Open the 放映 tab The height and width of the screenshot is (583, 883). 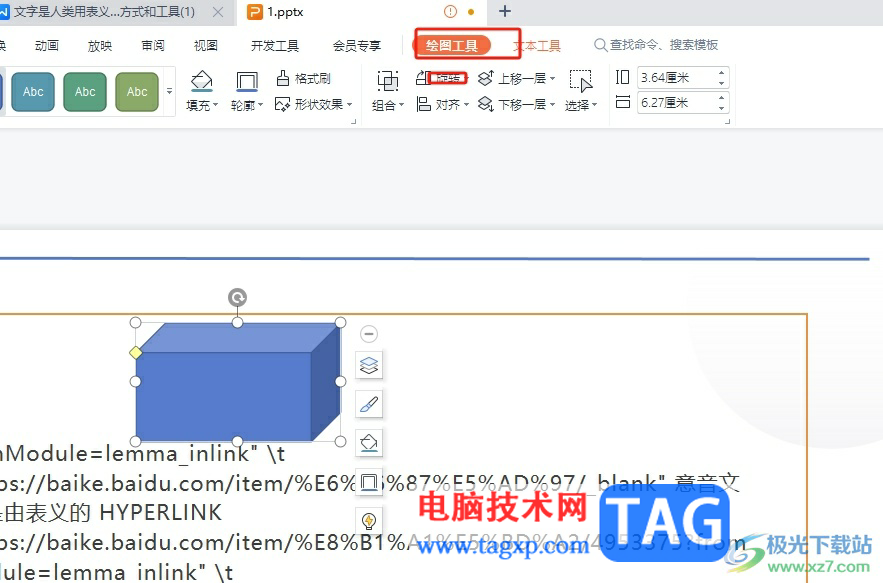tap(100, 46)
